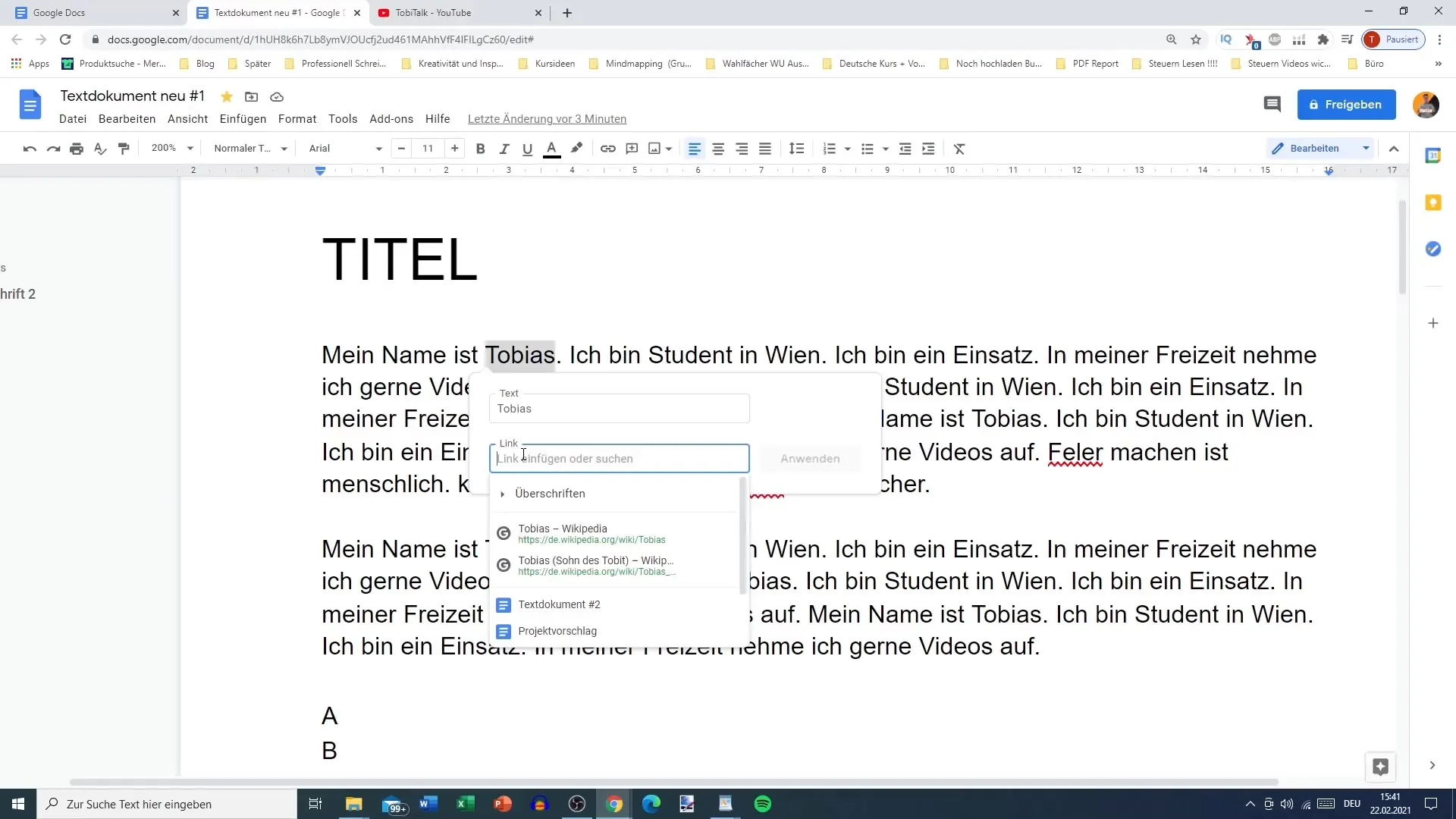Click the insert link chain icon
The image size is (1456, 819).
coord(608,149)
